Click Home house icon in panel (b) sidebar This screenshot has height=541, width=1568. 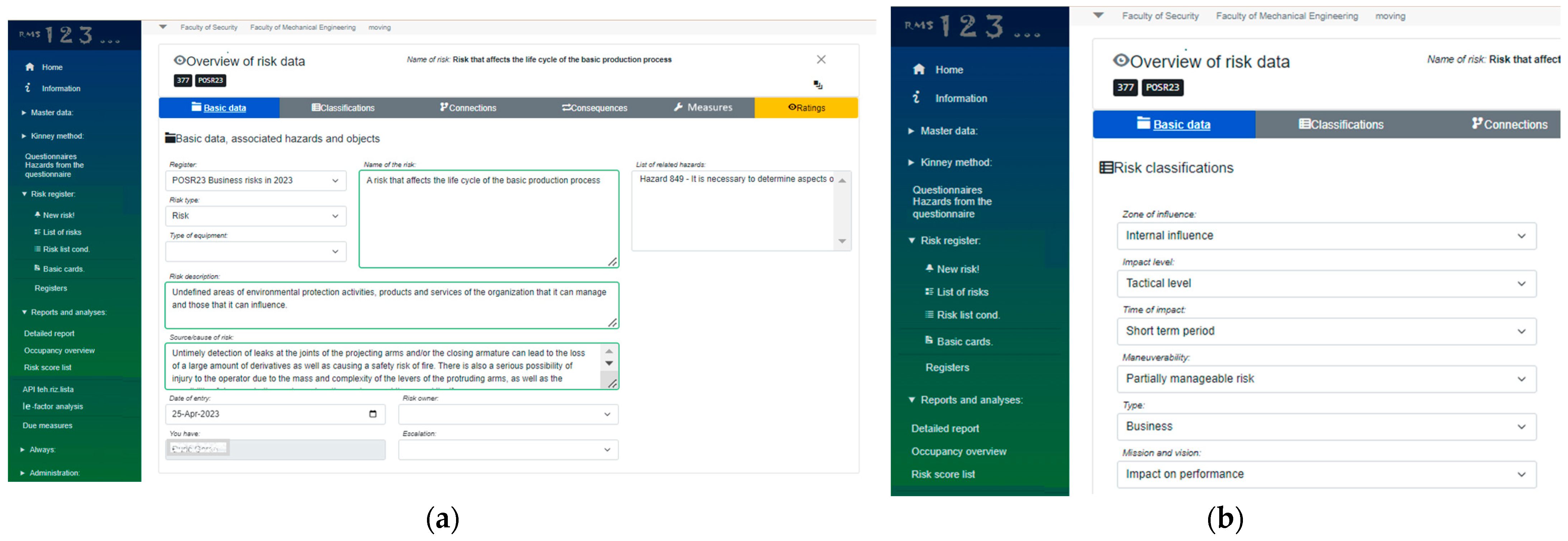point(919,69)
